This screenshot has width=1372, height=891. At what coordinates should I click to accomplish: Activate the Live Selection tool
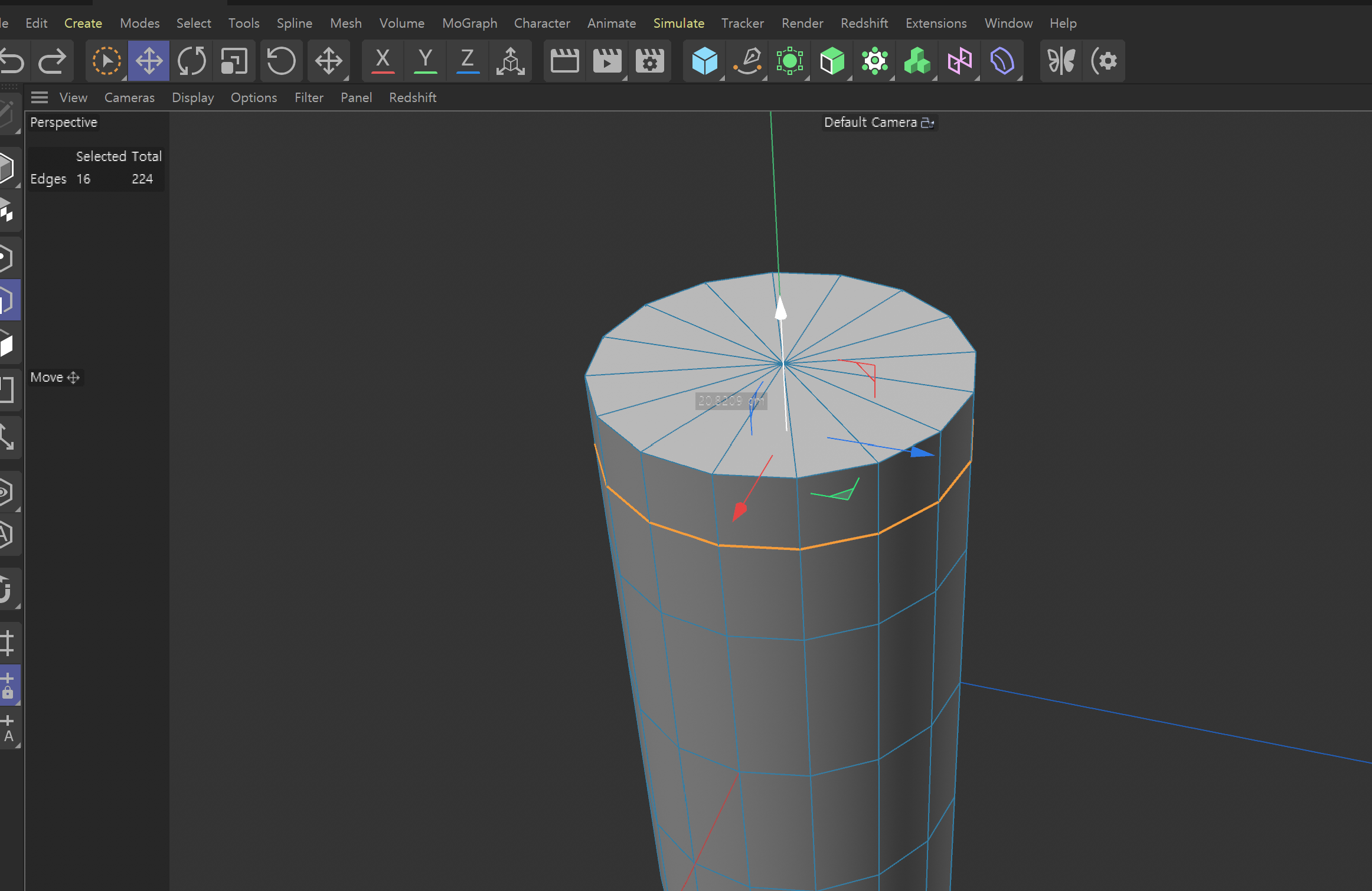[x=106, y=61]
